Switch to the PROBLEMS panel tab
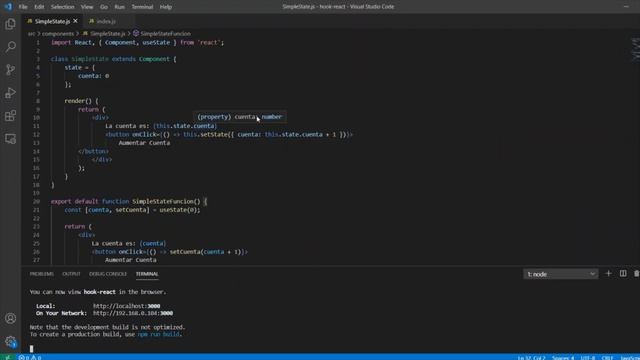This screenshot has height=360, width=640. coord(42,274)
